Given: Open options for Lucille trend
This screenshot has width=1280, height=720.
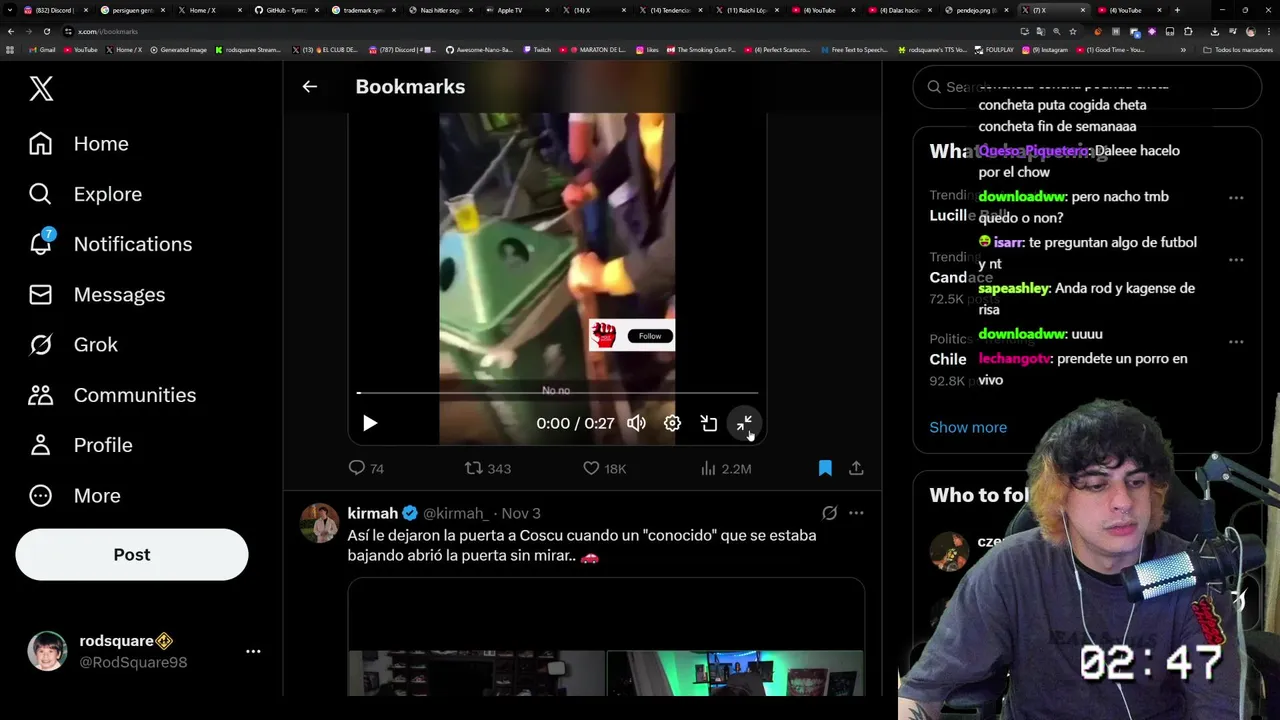Looking at the screenshot, I should (1236, 198).
